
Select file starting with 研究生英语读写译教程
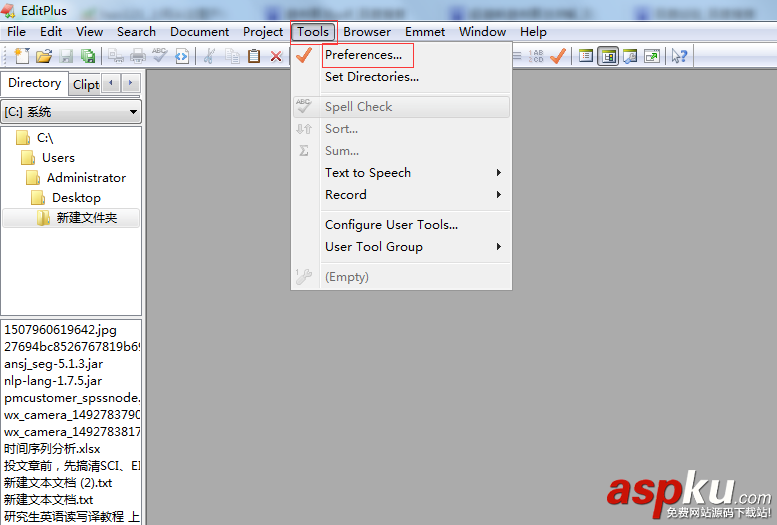click(x=71, y=517)
